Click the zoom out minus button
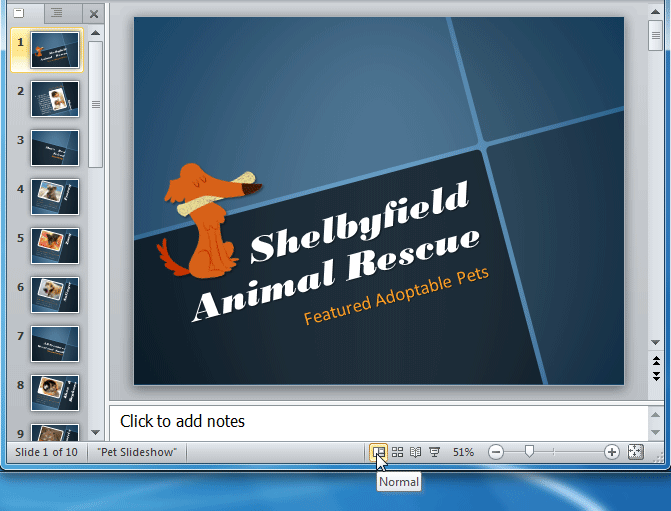Viewport: 671px width, 511px height. 495,452
